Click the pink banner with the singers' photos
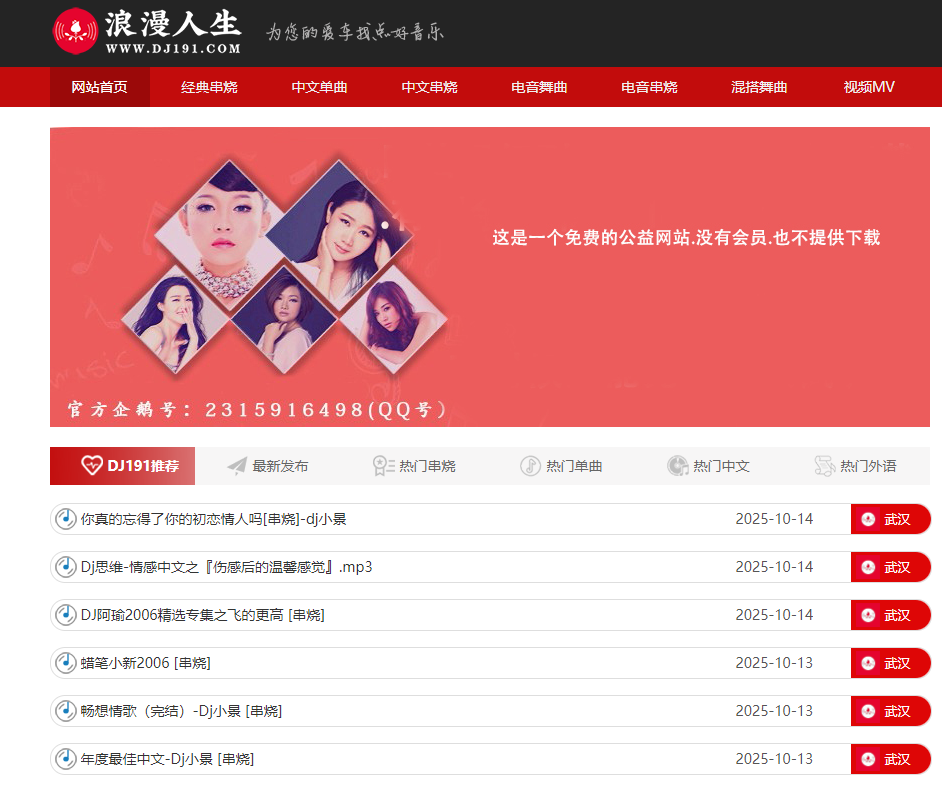Image resolution: width=942 pixels, height=790 pixels. 489,277
